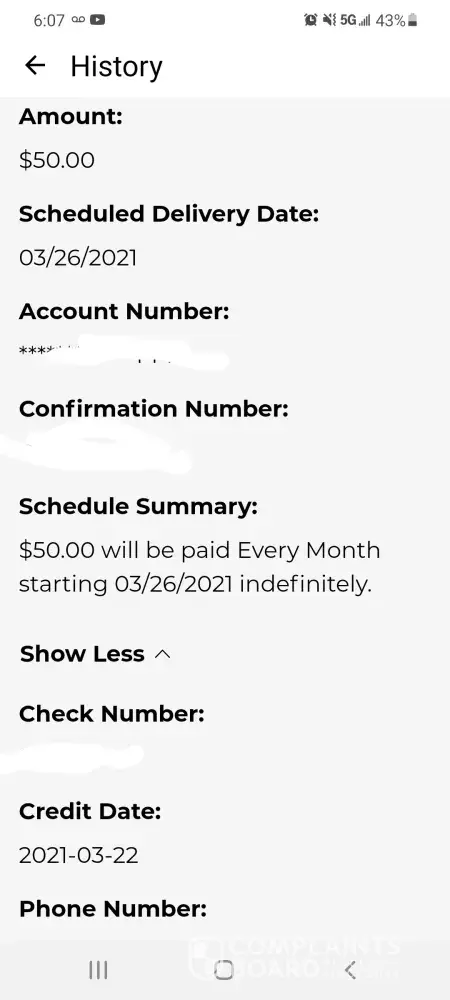The image size is (450, 1000).
Task: Tap the Check Number label
Action: 112,714
